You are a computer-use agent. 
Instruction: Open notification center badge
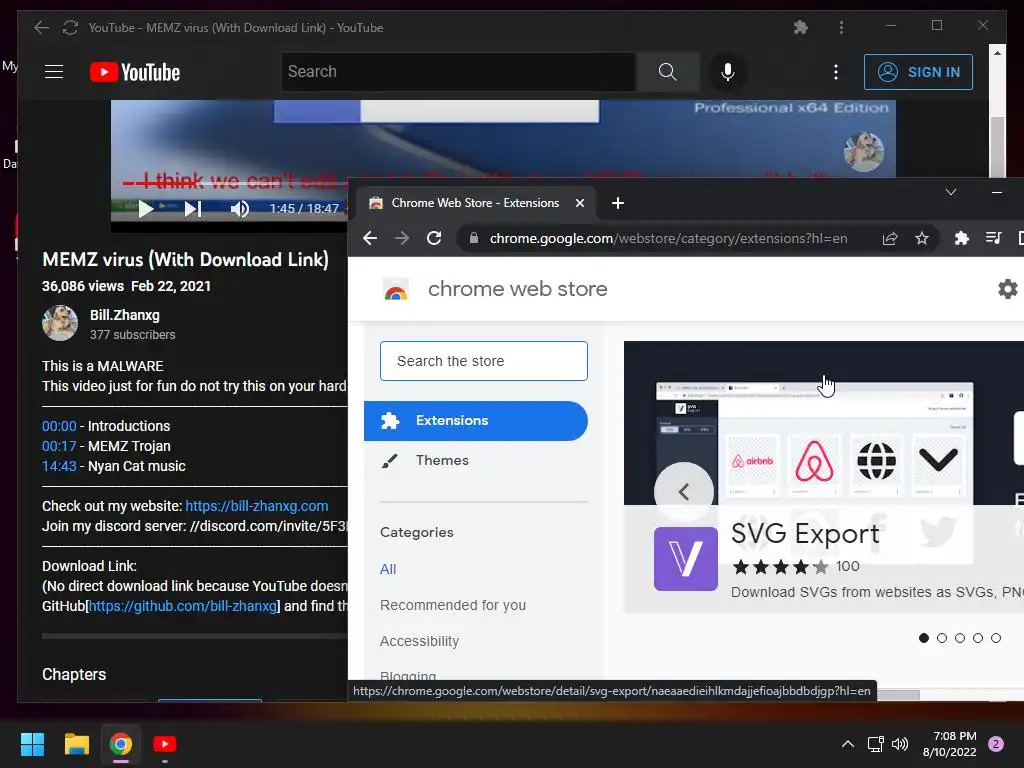point(996,744)
